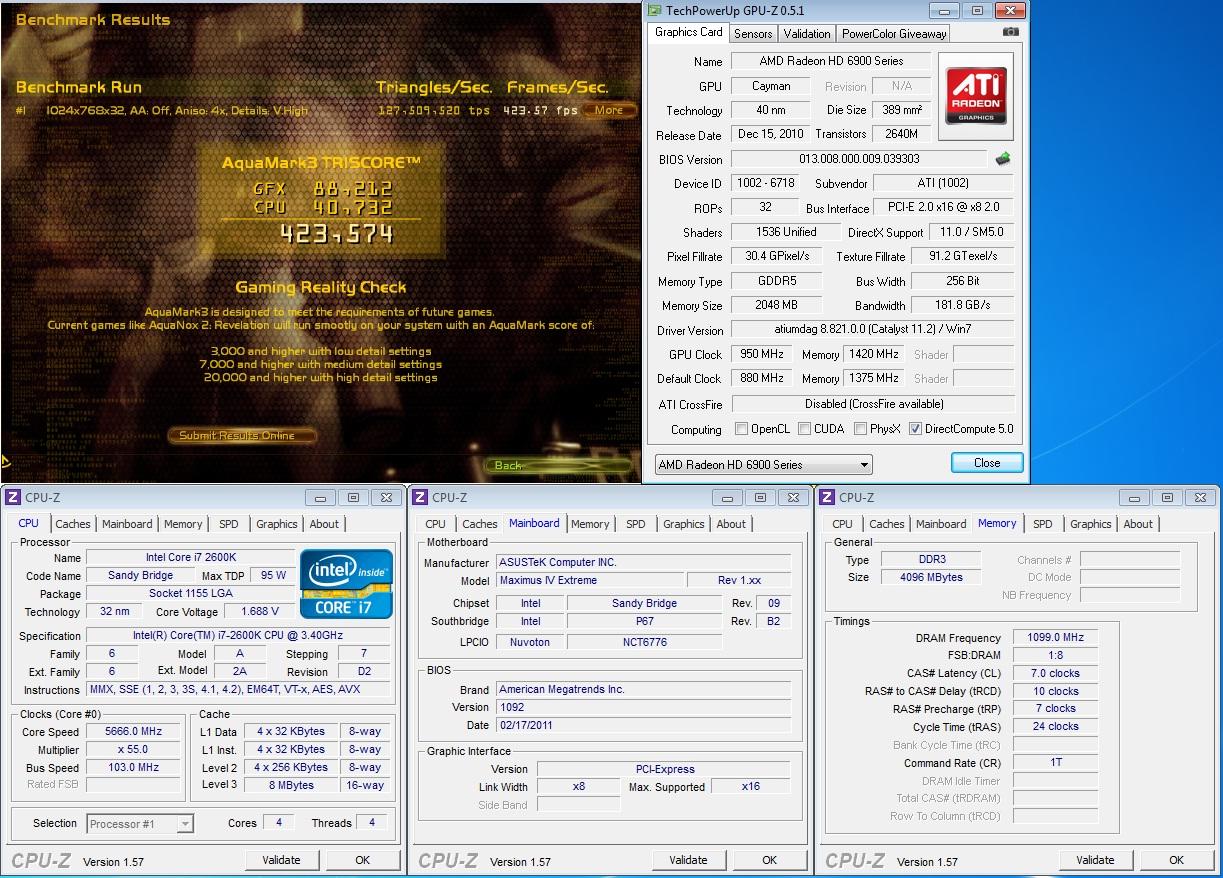Click the ATI CrossFire Disabled field
The width and height of the screenshot is (1223, 878).
pos(873,404)
